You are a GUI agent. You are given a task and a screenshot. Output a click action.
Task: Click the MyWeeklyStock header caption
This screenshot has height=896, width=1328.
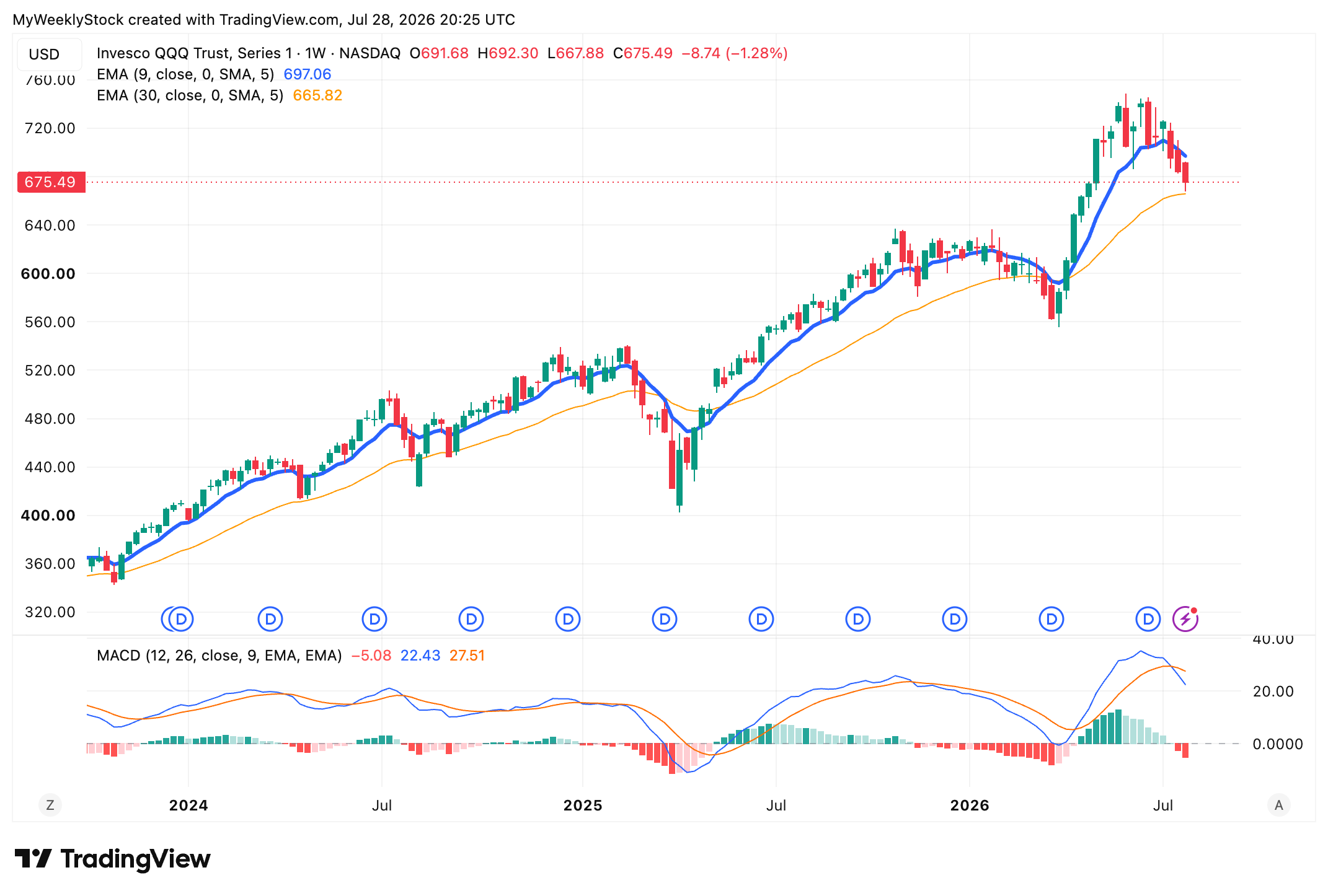(264, 20)
